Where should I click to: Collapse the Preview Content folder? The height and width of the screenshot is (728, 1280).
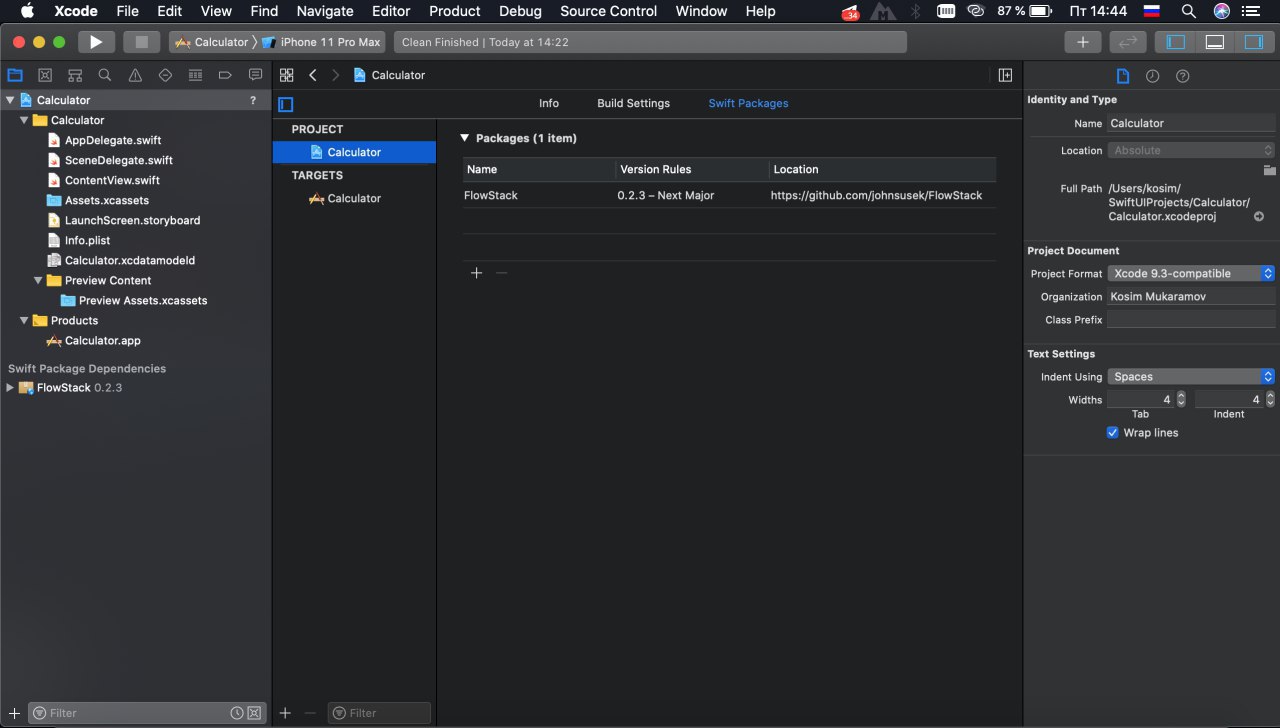click(38, 280)
